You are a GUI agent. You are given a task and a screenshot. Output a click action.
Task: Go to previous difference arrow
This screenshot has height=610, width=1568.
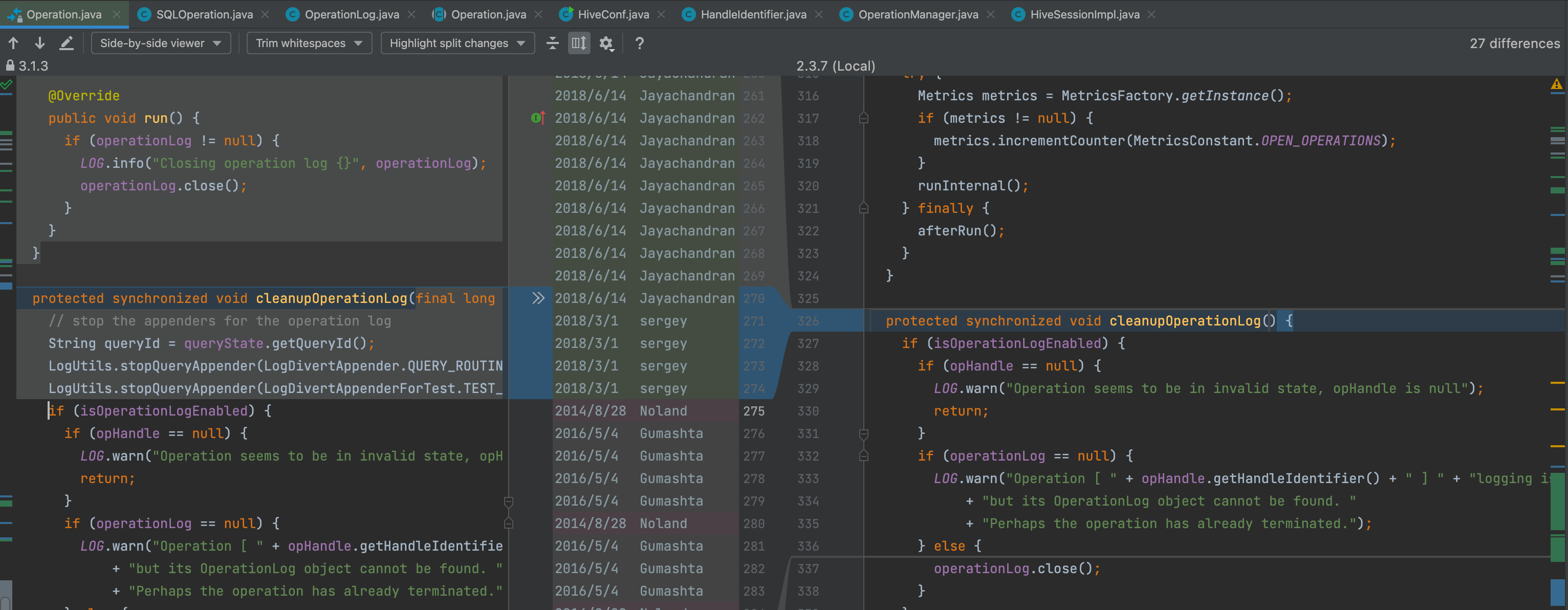(13, 42)
